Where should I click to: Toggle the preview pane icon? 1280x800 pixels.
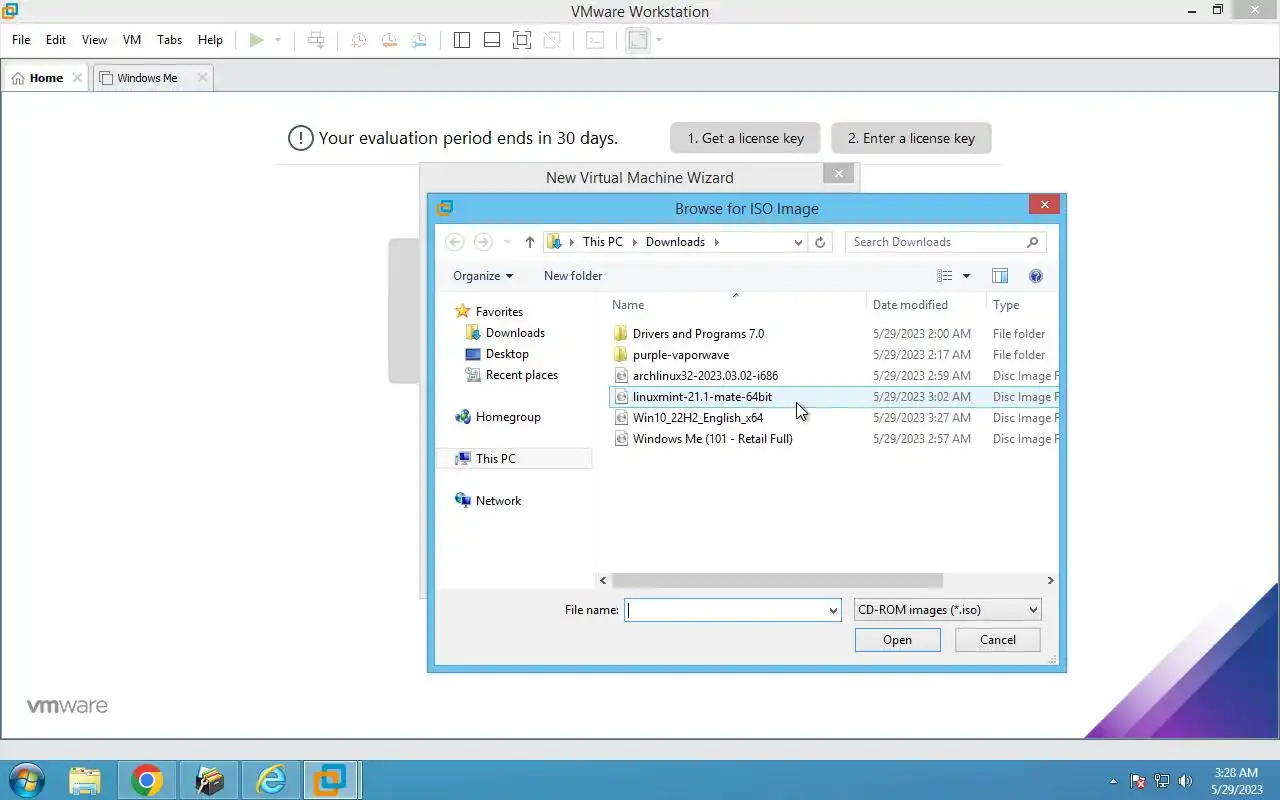pyautogui.click(x=1000, y=276)
